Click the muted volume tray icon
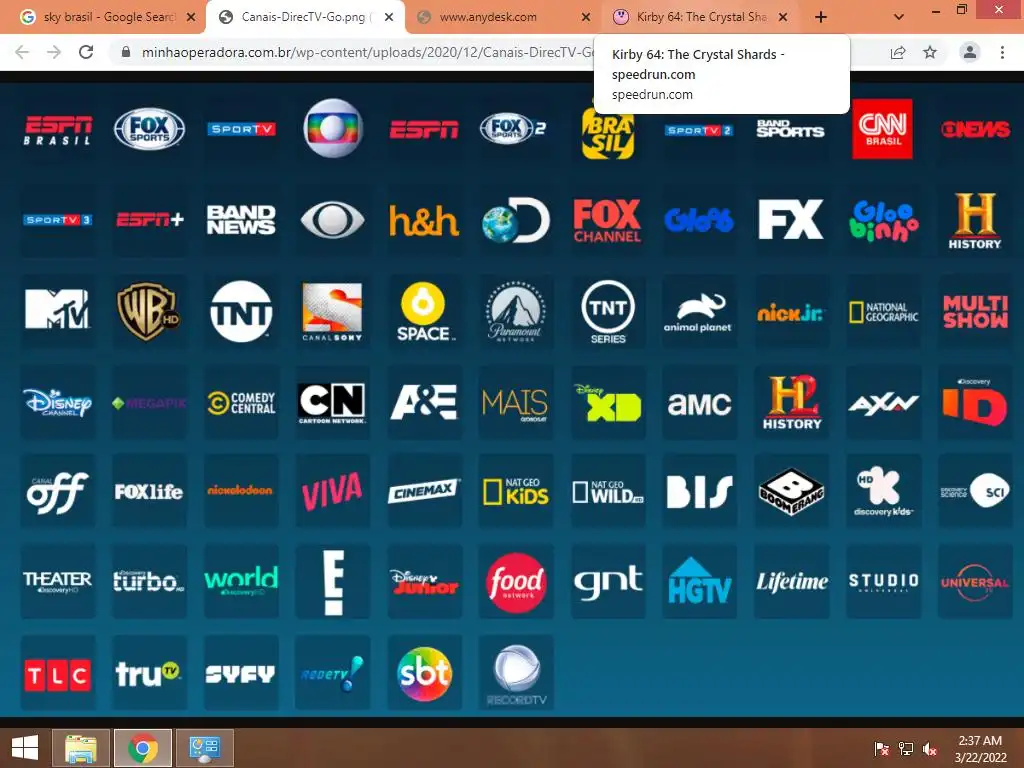The image size is (1024, 768). (x=929, y=749)
